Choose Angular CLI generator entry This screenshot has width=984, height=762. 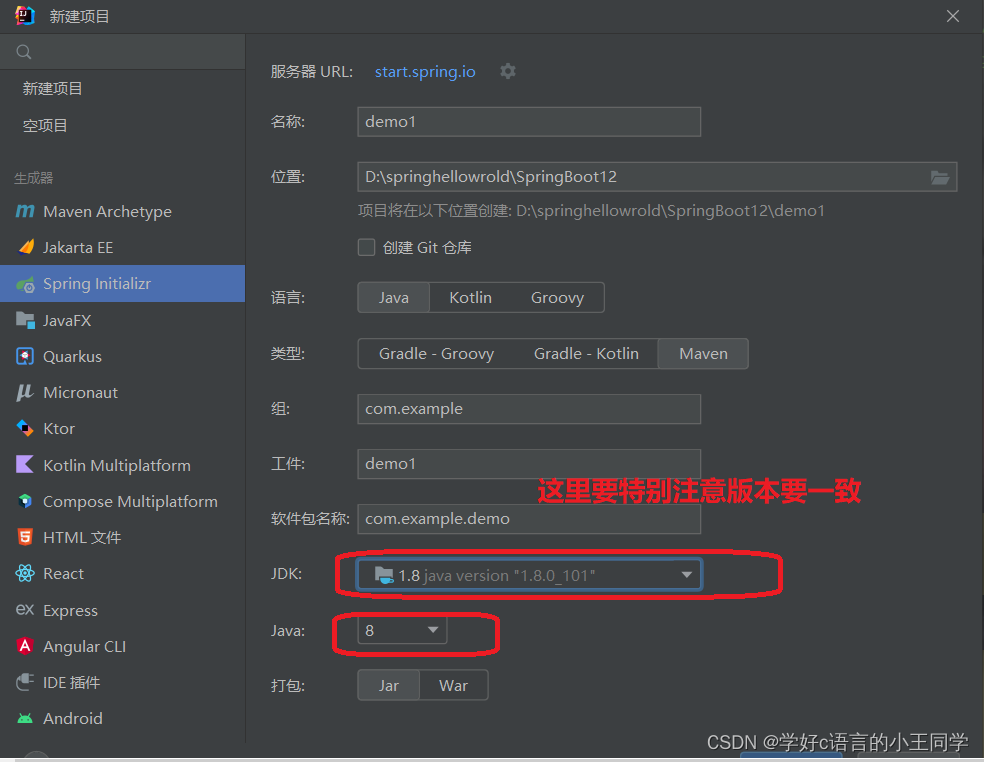coord(122,646)
